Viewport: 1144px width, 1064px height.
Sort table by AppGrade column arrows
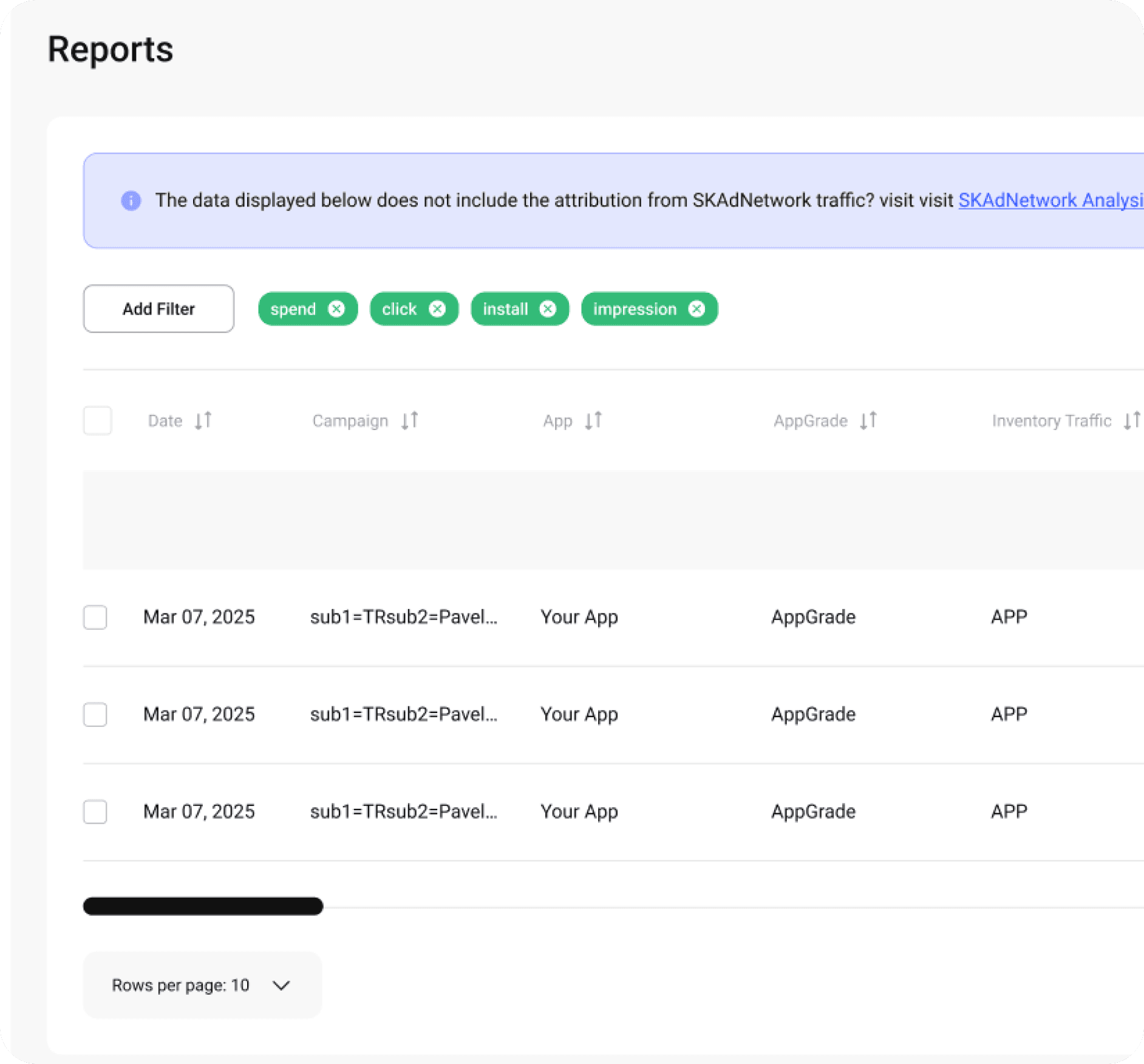[x=868, y=420]
